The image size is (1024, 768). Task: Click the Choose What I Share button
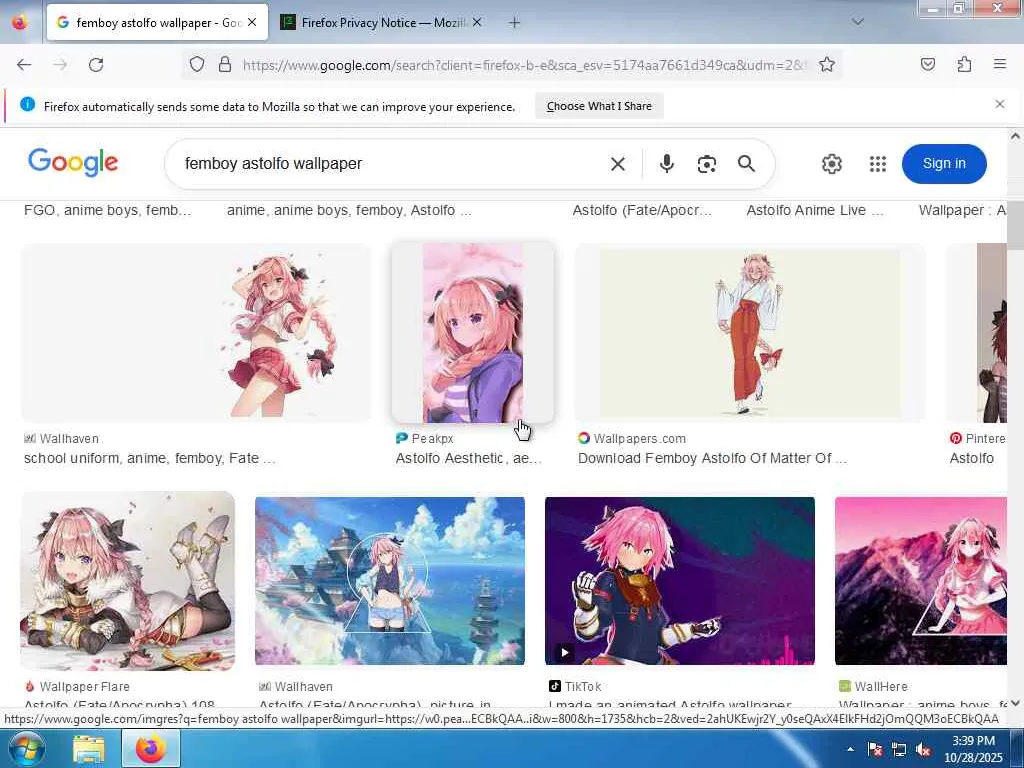pyautogui.click(x=600, y=106)
